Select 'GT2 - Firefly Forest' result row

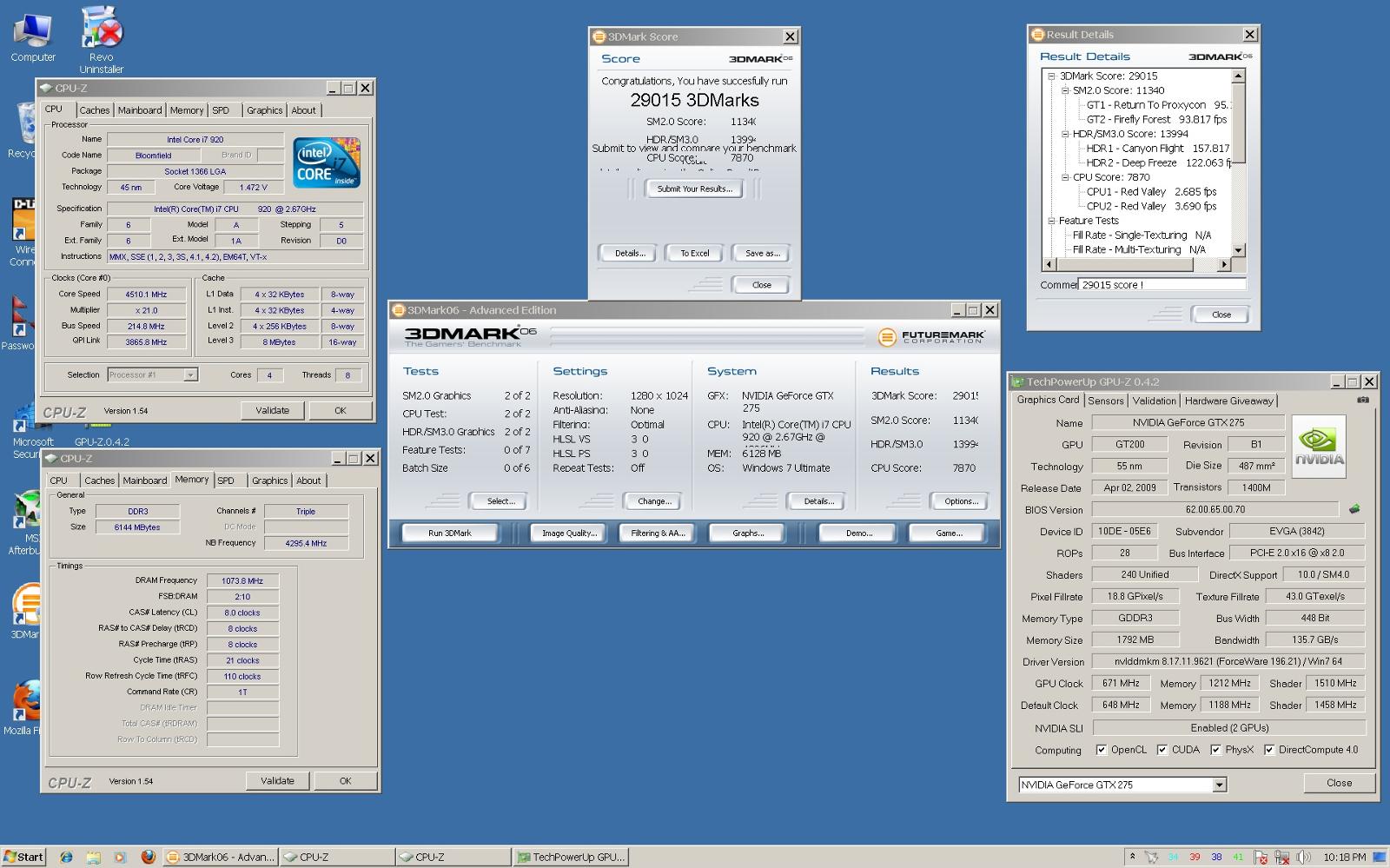pyautogui.click(x=1156, y=120)
